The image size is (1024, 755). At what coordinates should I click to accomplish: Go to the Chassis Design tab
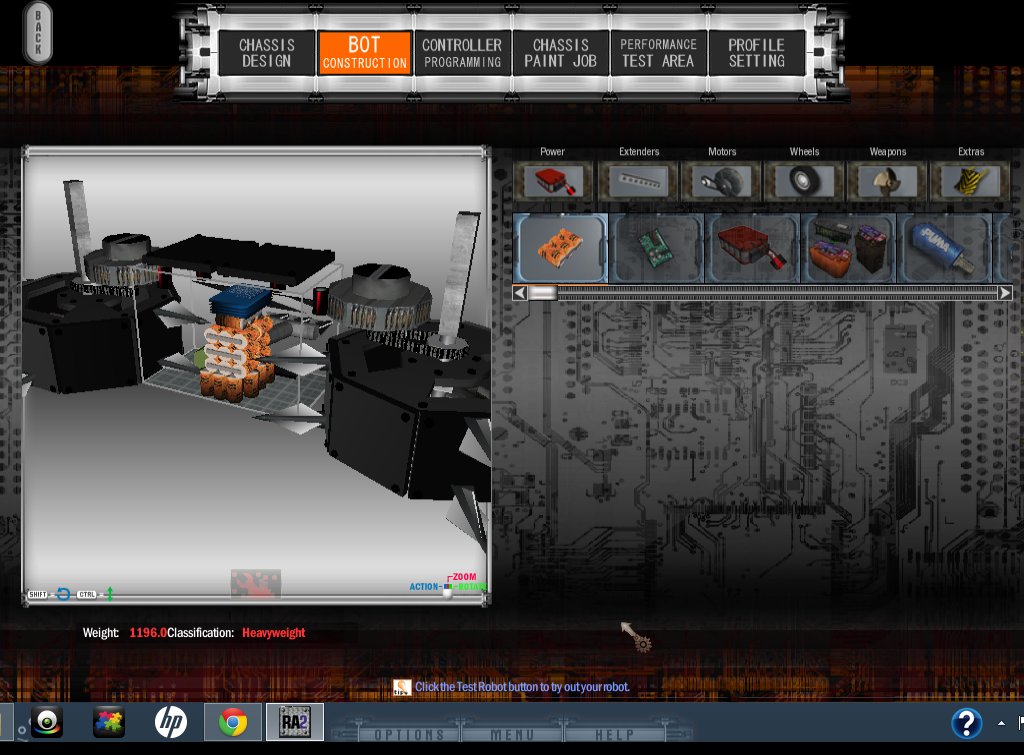point(266,53)
